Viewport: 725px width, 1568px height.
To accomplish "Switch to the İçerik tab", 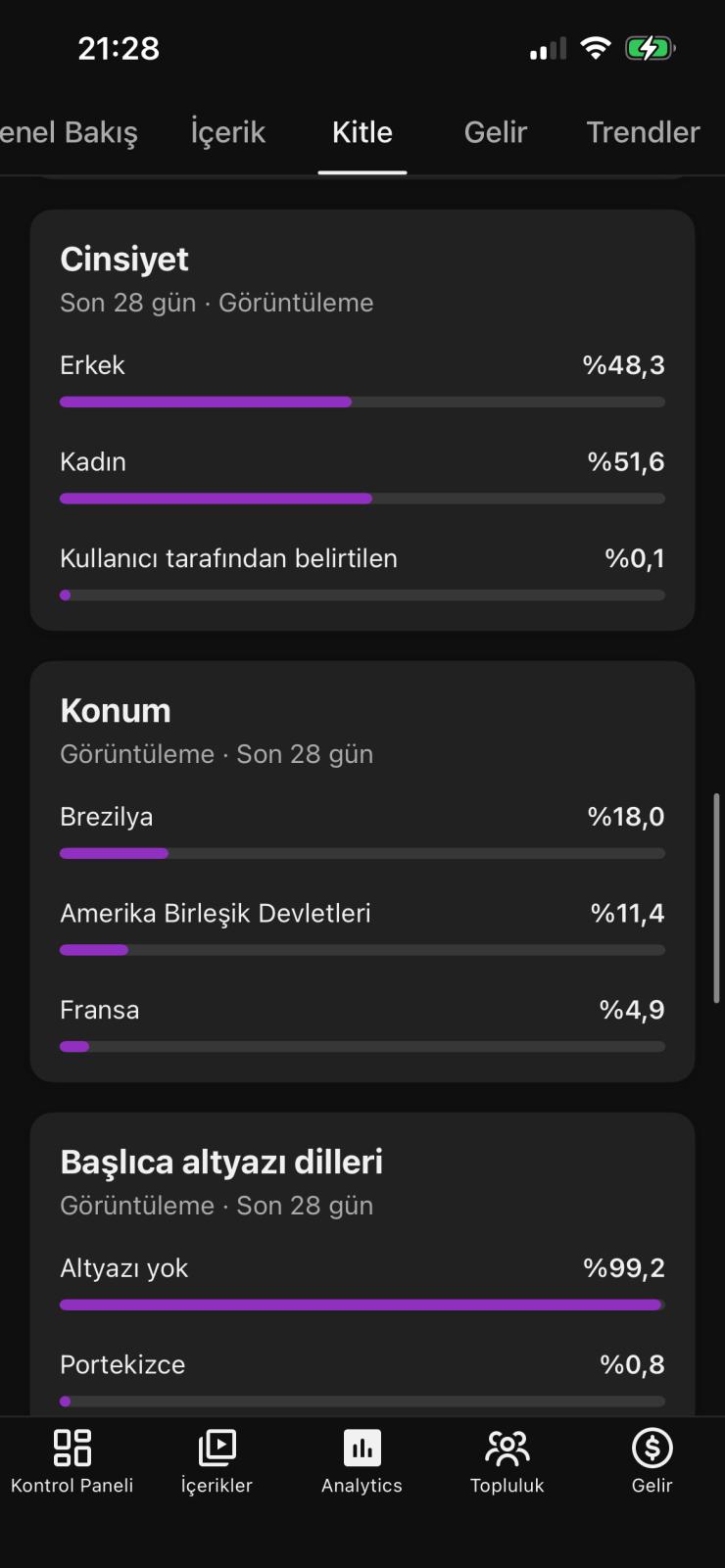I will [x=228, y=132].
